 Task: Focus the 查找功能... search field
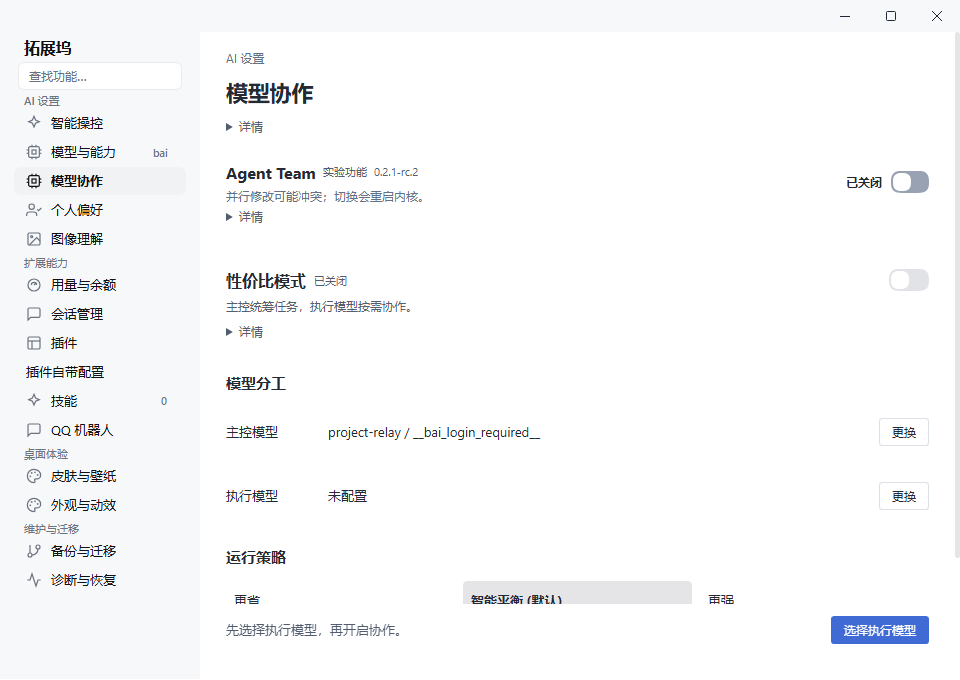point(100,77)
